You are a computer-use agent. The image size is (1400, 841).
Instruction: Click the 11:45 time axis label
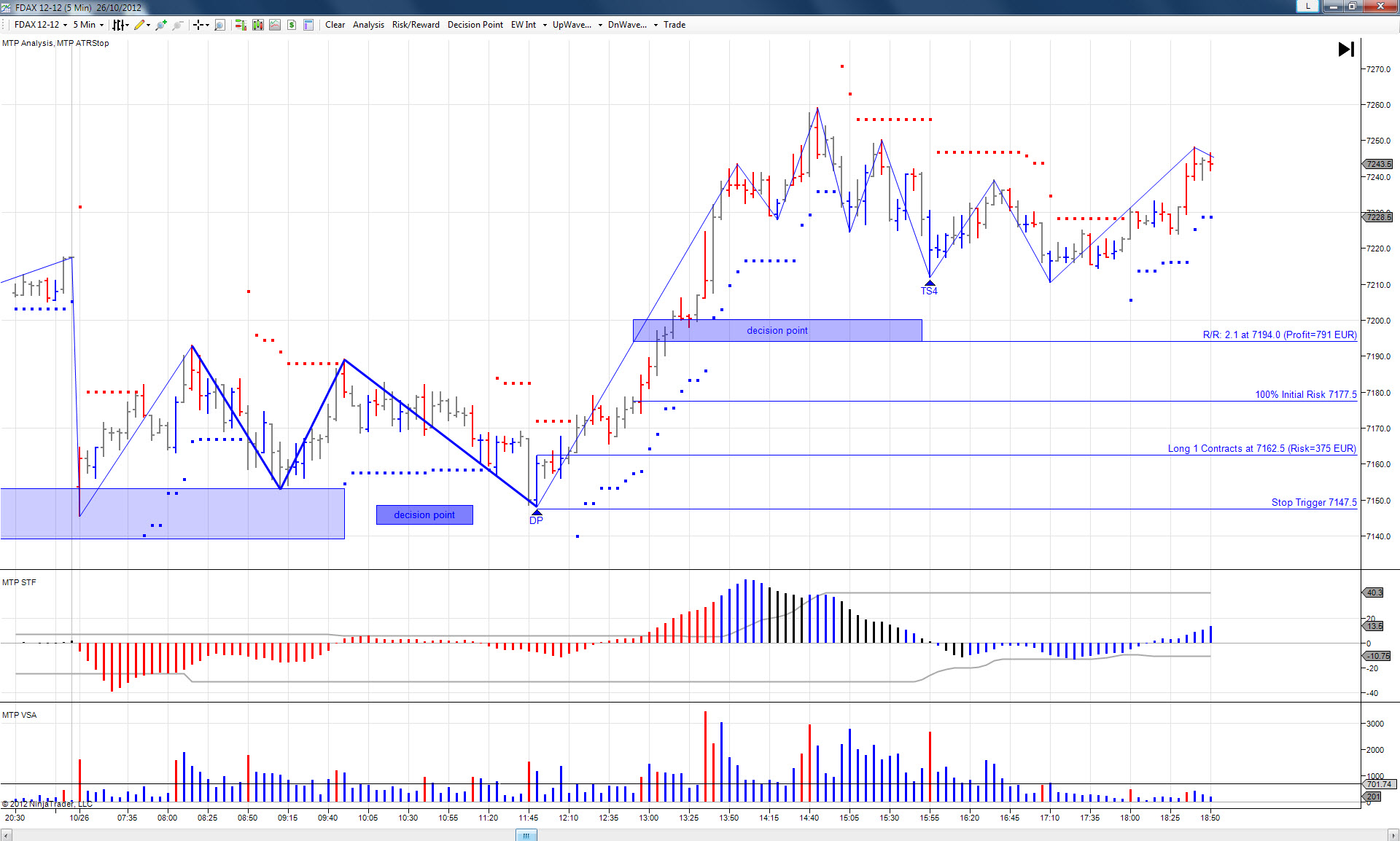click(x=529, y=818)
